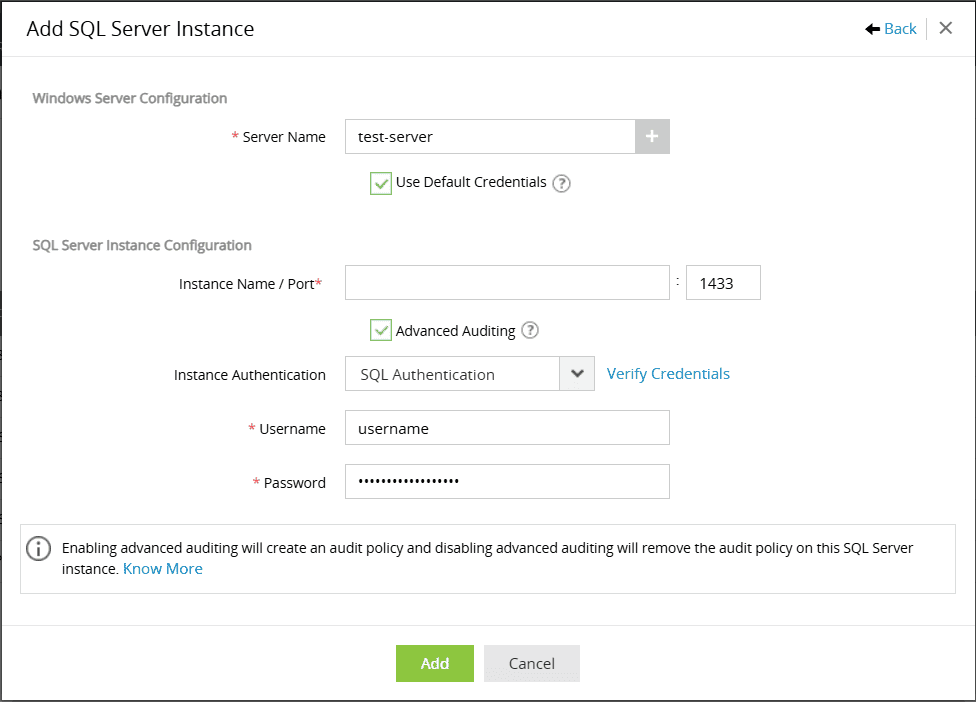976x702 pixels.
Task: Click the required asterisk beside Password
Action: click(254, 482)
